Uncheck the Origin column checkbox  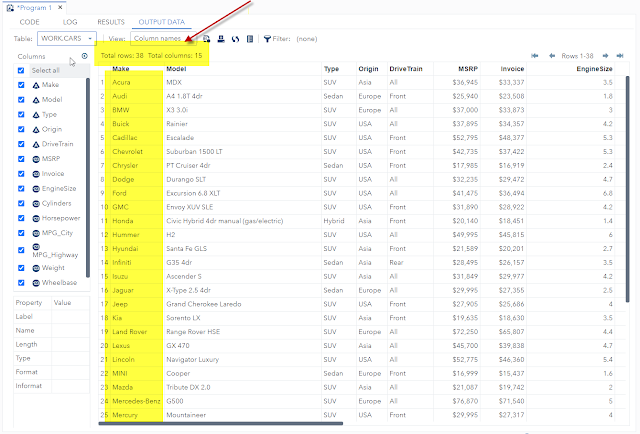point(21,129)
